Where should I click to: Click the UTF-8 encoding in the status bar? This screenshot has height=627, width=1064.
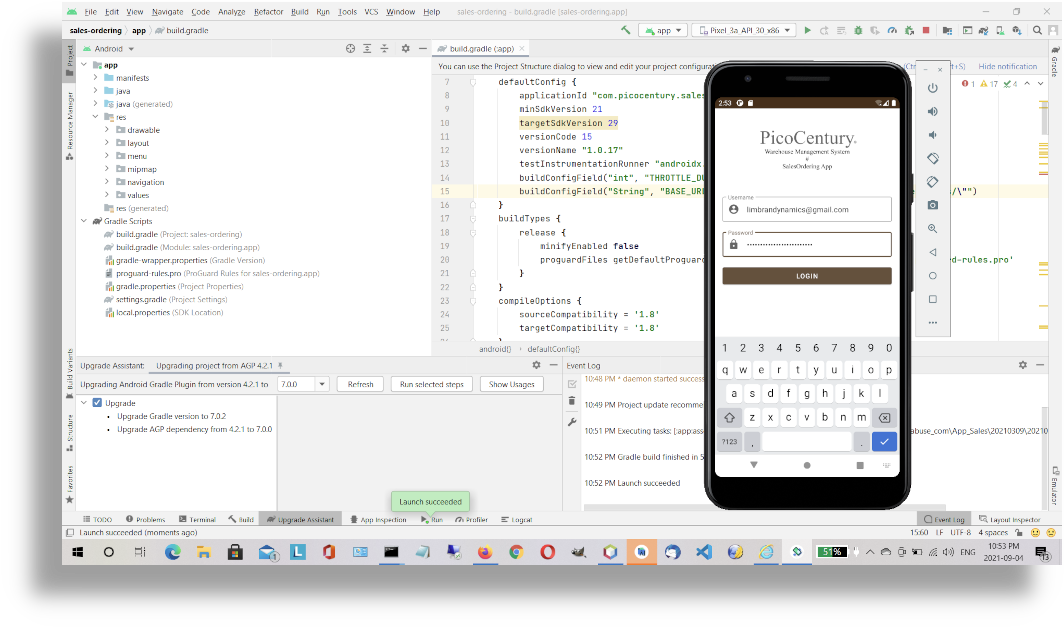[961, 533]
